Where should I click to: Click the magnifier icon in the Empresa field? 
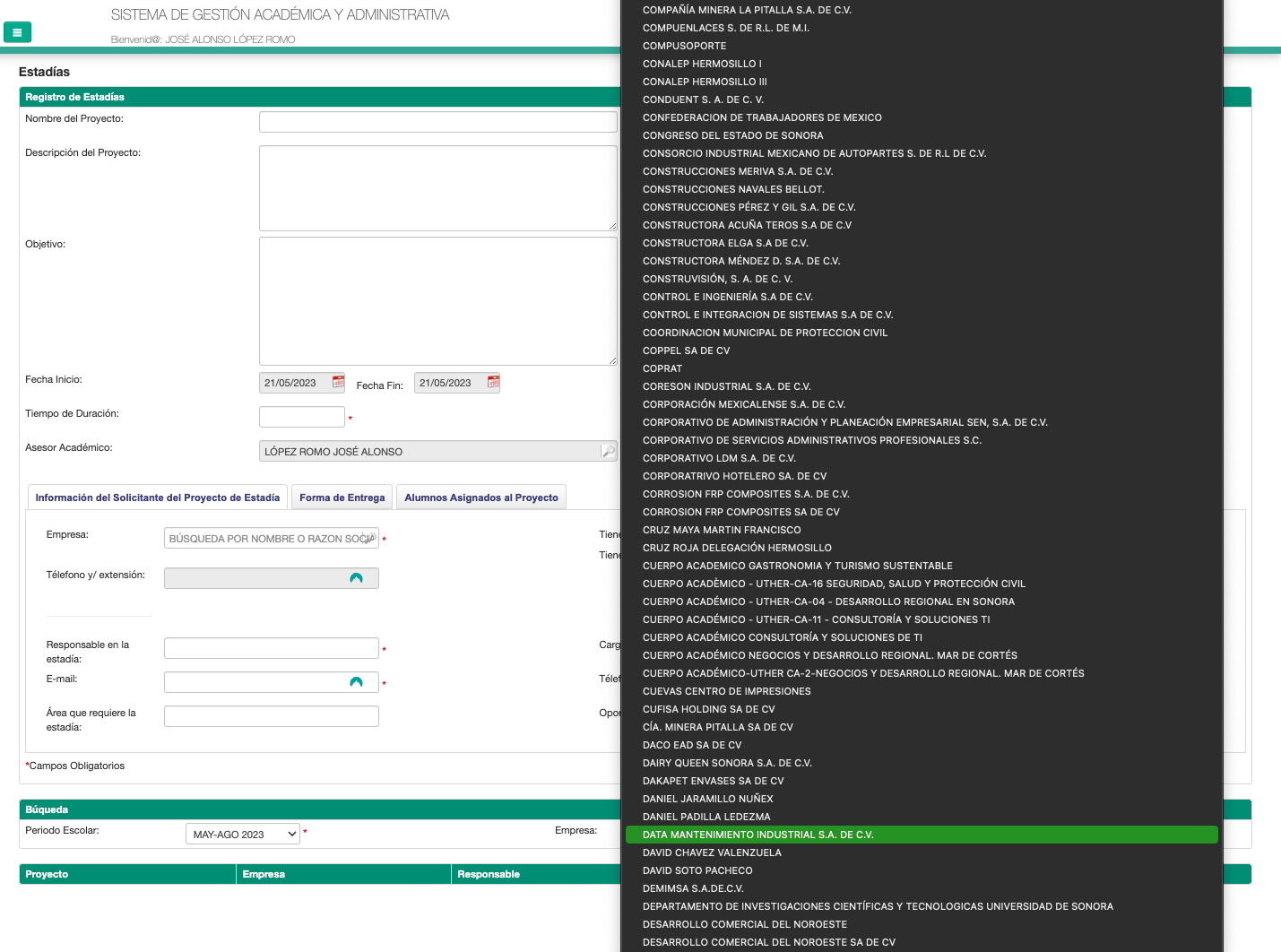pyautogui.click(x=370, y=538)
